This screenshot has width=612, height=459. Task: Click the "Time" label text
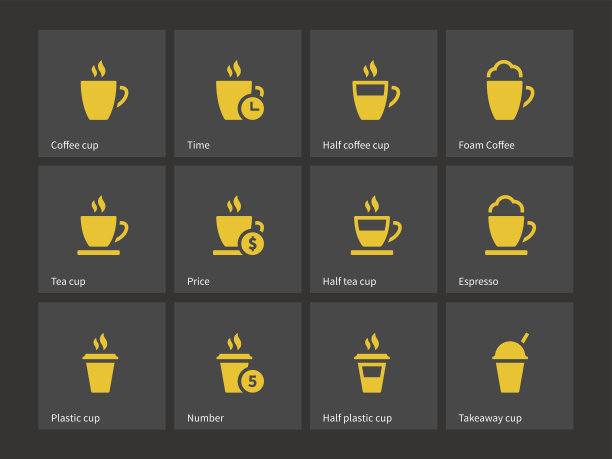pyautogui.click(x=198, y=145)
